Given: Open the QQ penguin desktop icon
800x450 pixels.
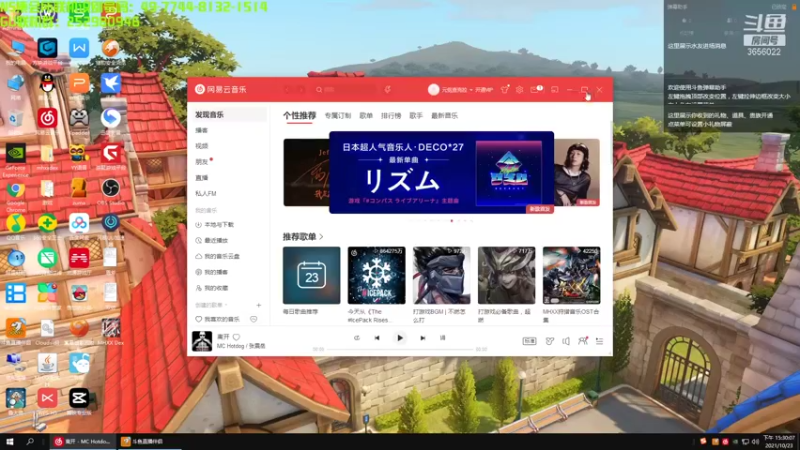Looking at the screenshot, I should pyautogui.click(x=47, y=85).
